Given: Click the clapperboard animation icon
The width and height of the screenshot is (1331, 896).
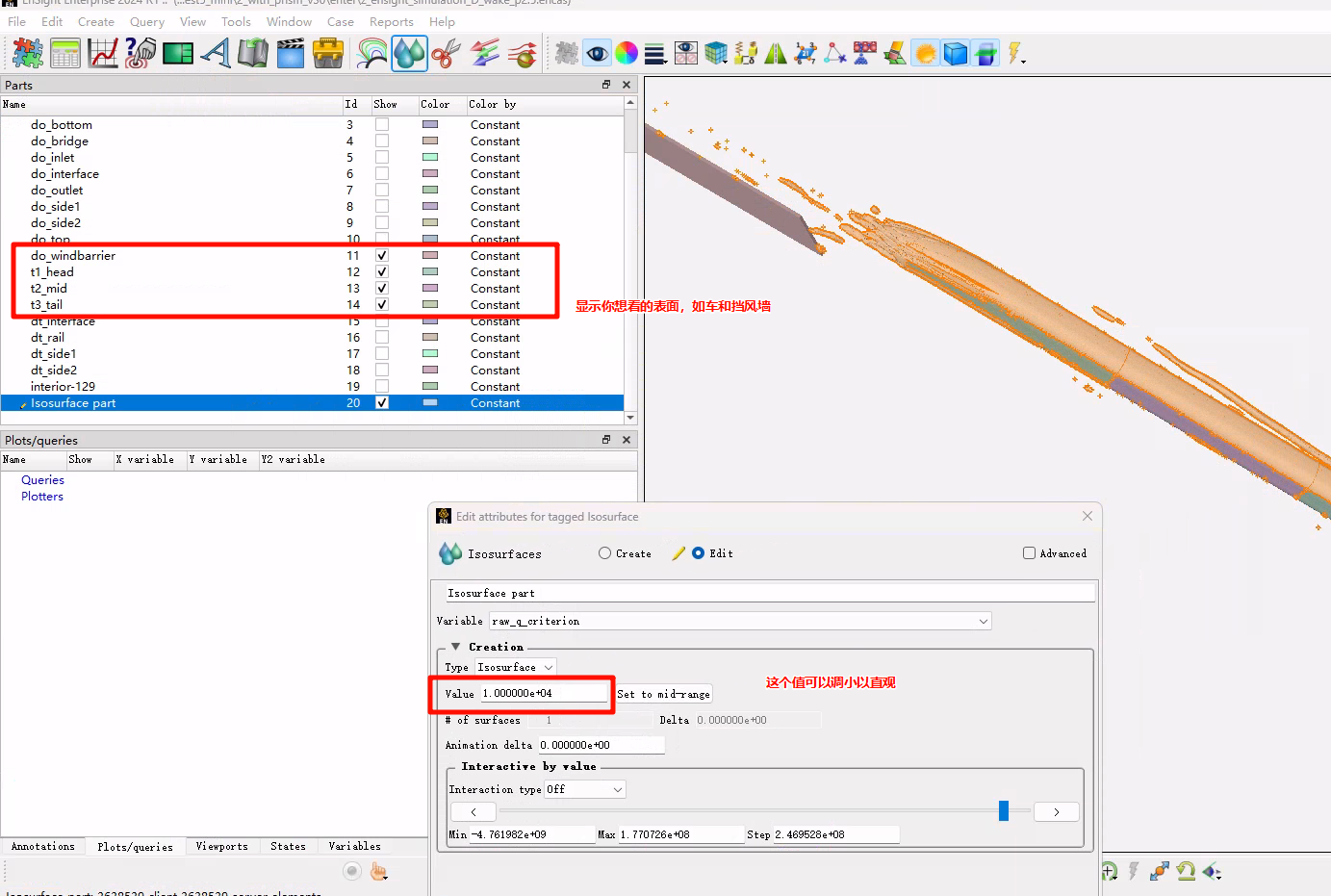Looking at the screenshot, I should tap(291, 54).
